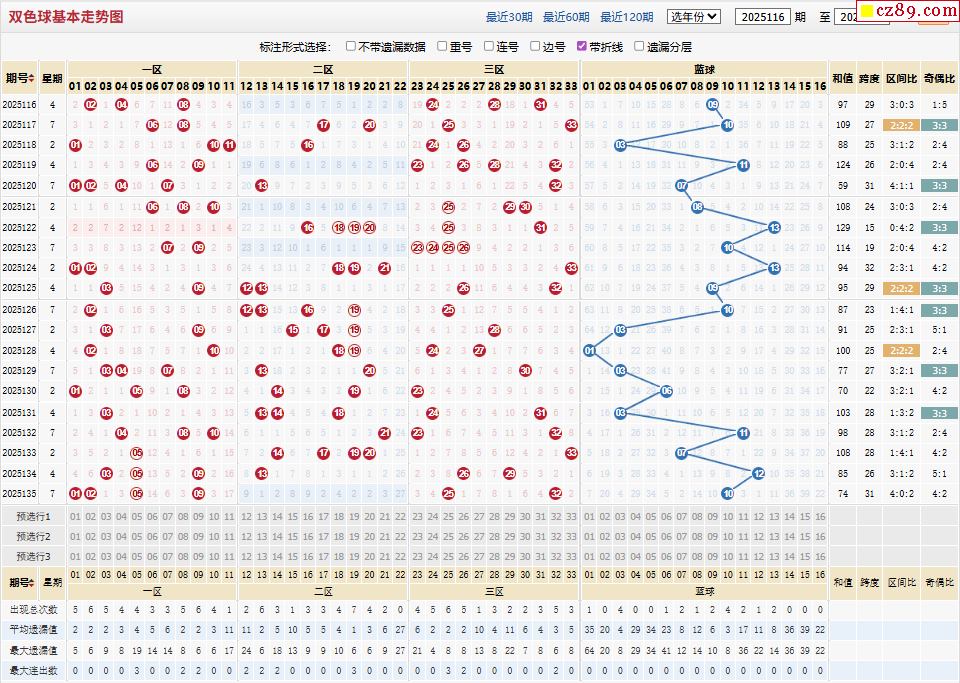Pick blue number 08 in 预选行2
Viewport: 960px width, 683px height.
pos(697,537)
